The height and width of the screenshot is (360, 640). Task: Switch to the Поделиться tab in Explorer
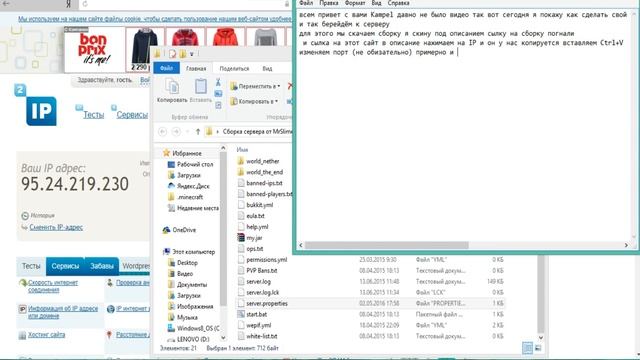234,69
